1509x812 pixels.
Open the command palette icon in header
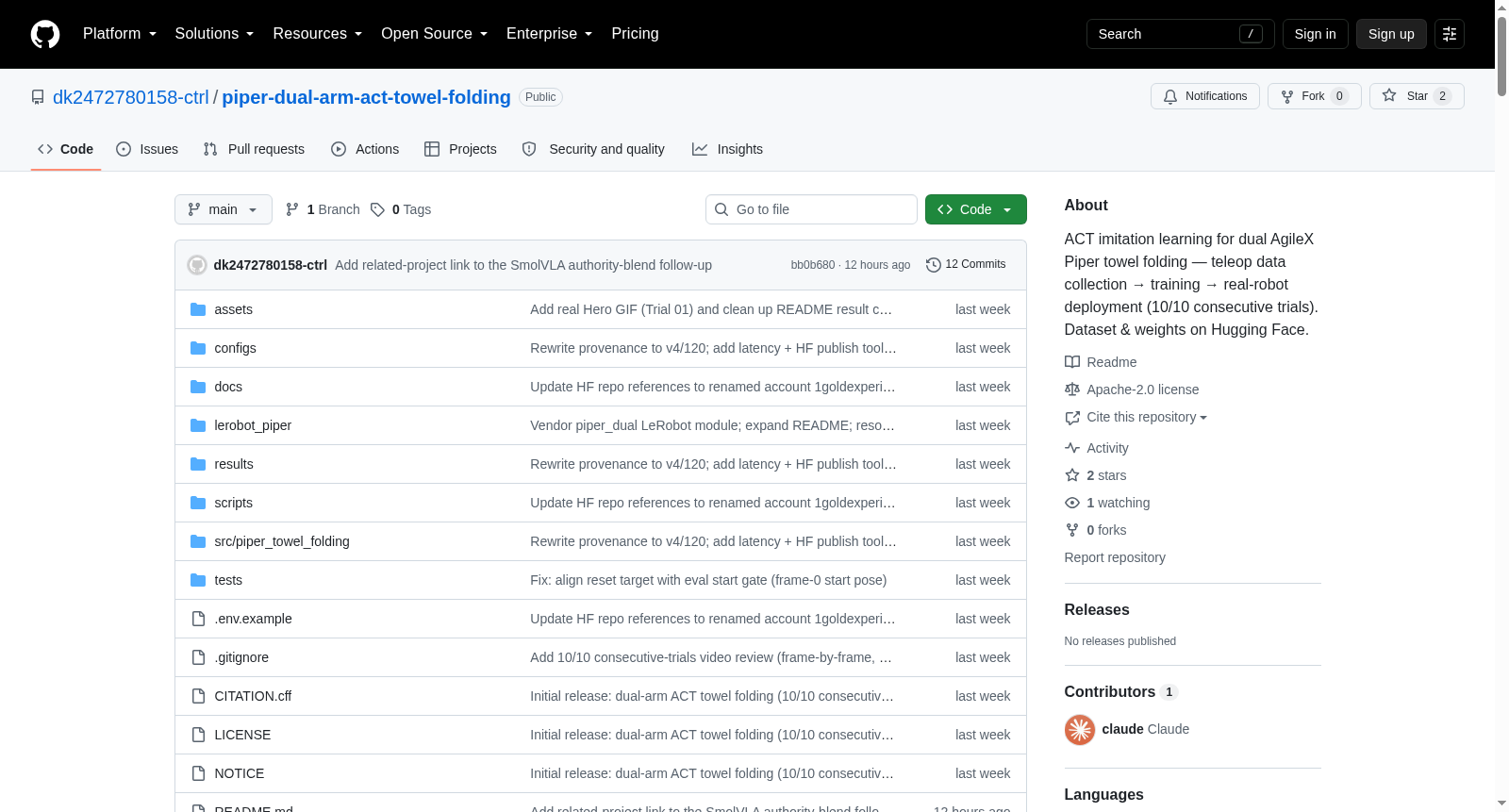click(x=1450, y=34)
